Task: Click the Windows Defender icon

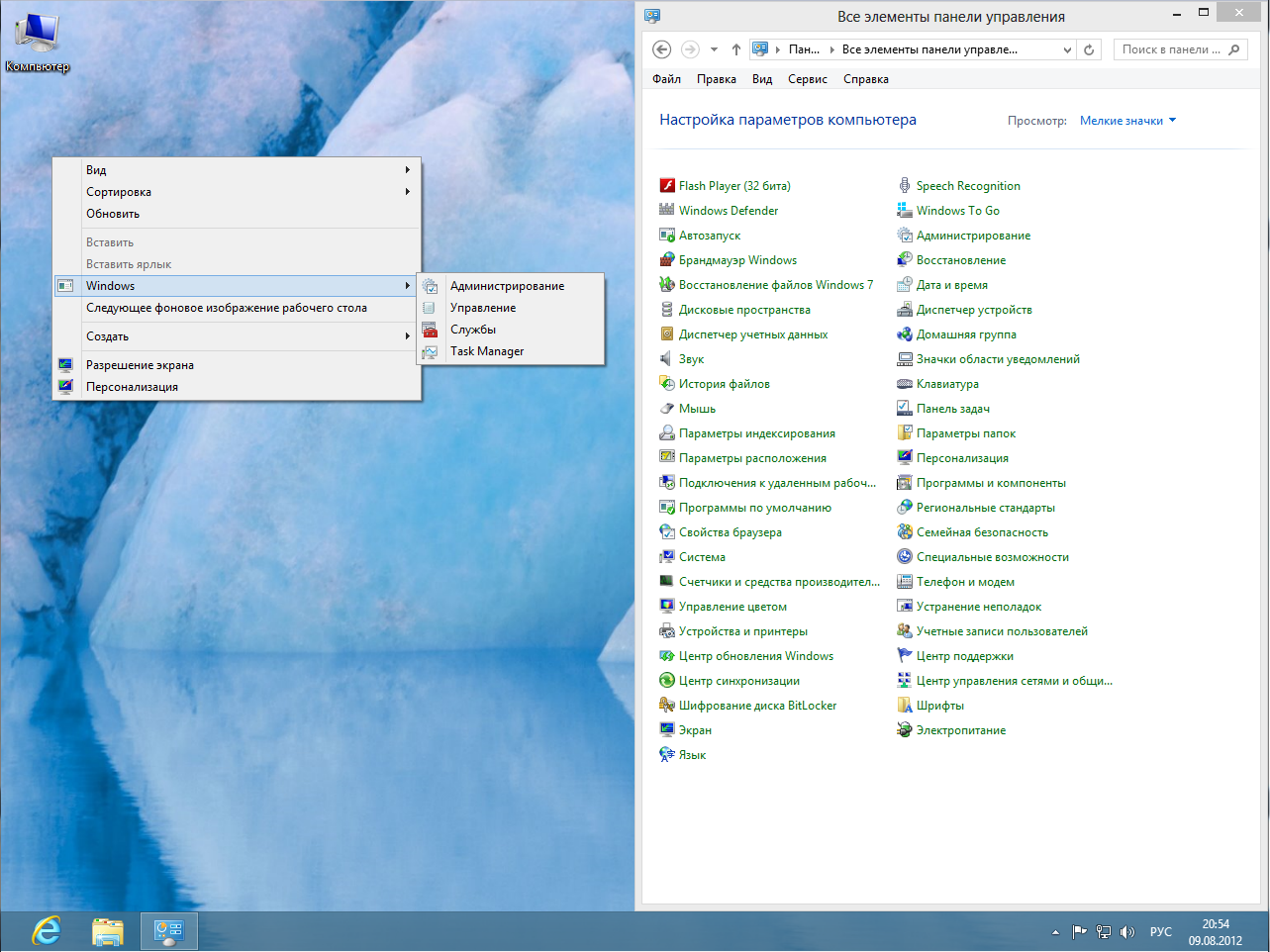Action: tap(667, 211)
